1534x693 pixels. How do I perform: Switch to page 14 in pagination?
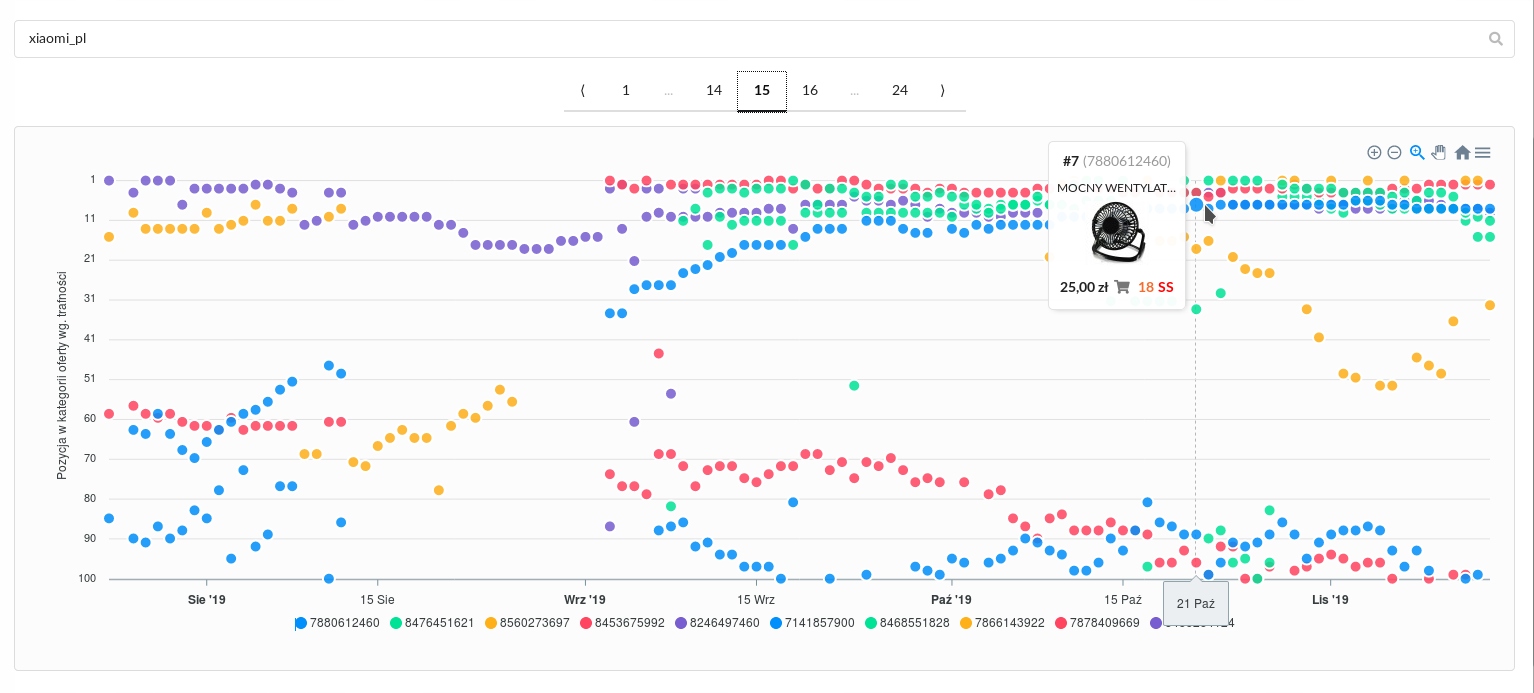(x=714, y=90)
